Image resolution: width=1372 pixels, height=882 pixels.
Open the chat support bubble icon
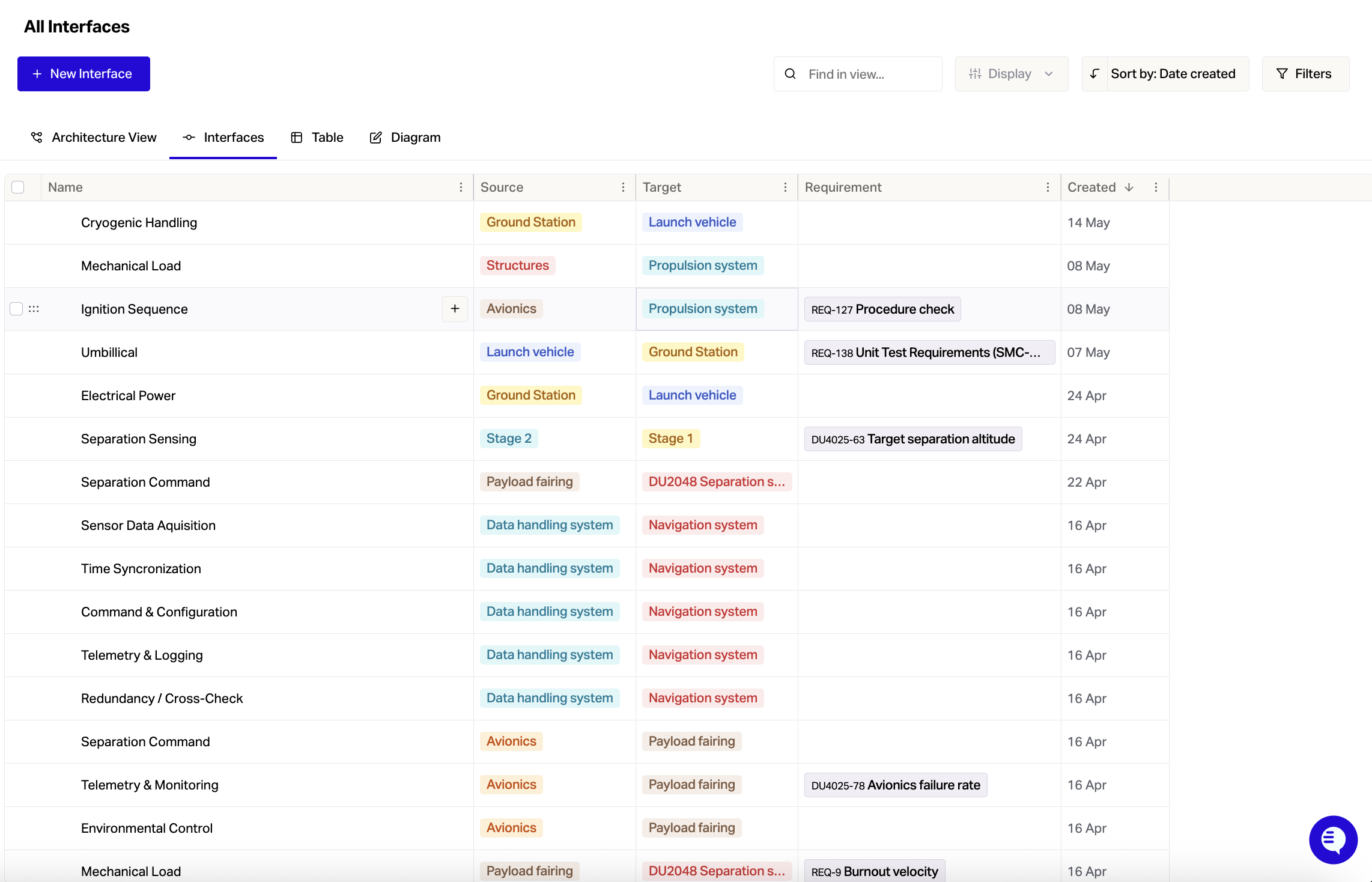tap(1333, 839)
